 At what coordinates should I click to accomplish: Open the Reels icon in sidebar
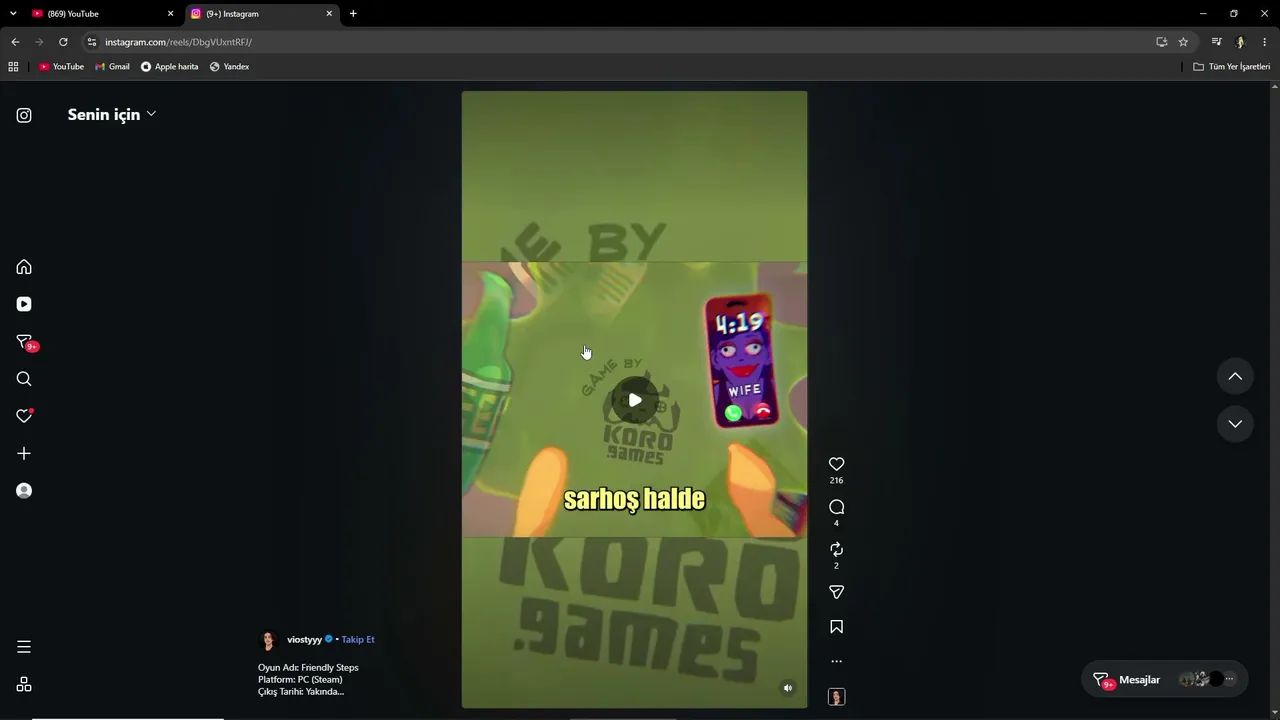pyautogui.click(x=24, y=304)
